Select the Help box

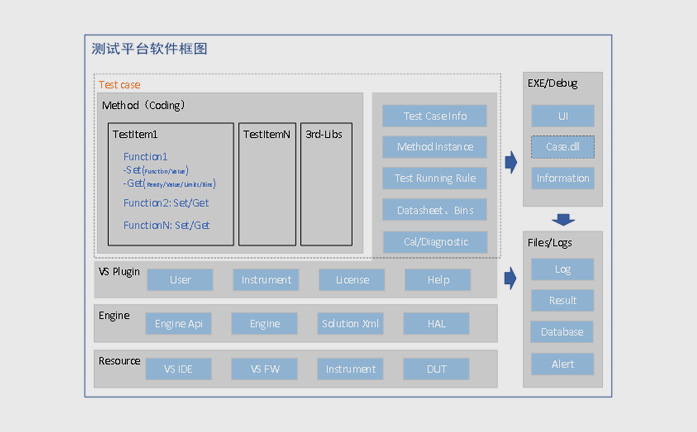click(438, 280)
